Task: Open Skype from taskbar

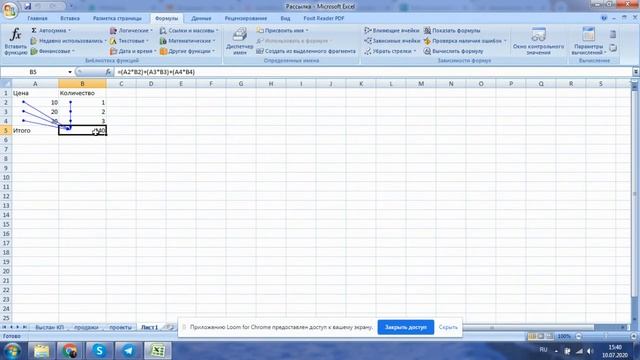Action: tap(99, 351)
